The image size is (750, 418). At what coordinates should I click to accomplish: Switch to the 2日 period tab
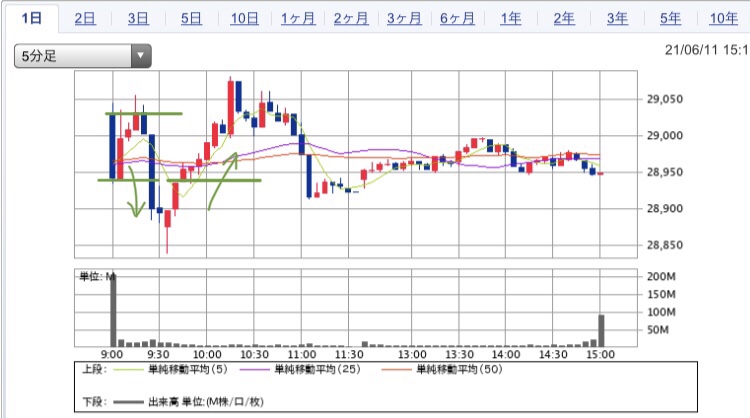(85, 18)
